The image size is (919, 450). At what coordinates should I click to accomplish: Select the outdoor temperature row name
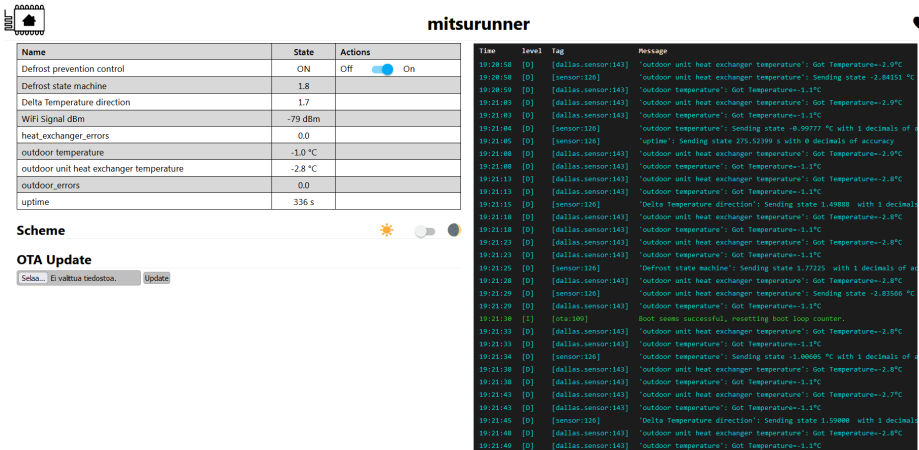point(63,152)
